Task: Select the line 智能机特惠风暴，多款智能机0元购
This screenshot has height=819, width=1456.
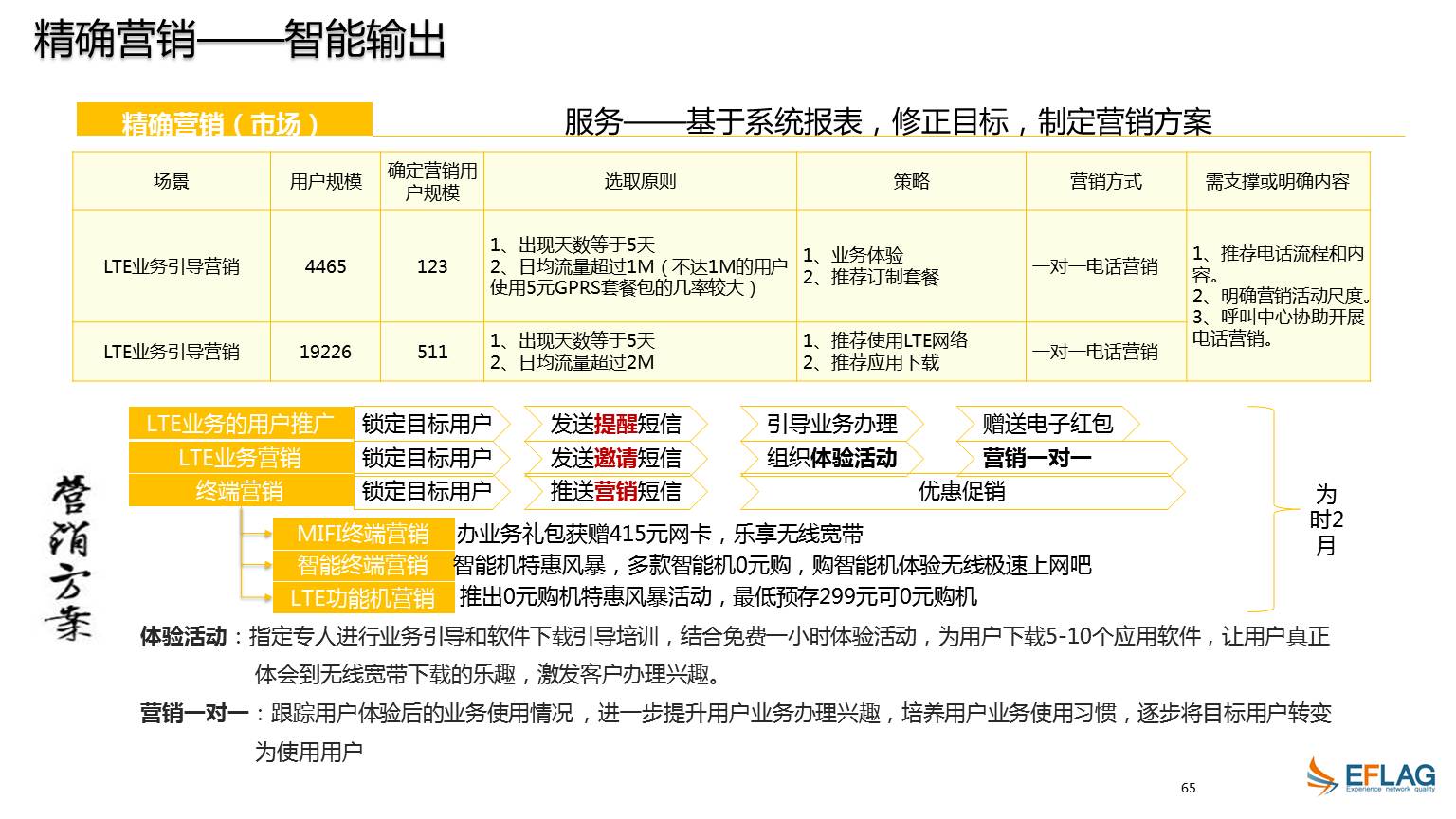Action: pyautogui.click(x=773, y=566)
